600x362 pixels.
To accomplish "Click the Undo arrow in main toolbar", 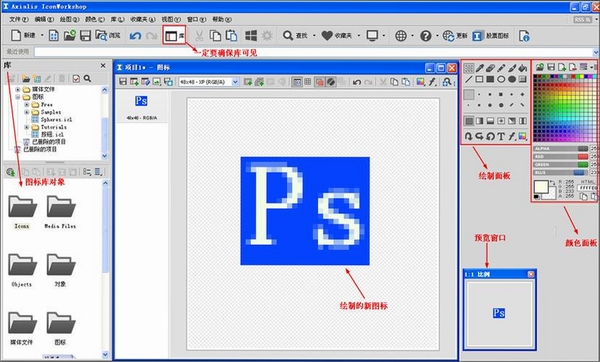I will (x=135, y=36).
